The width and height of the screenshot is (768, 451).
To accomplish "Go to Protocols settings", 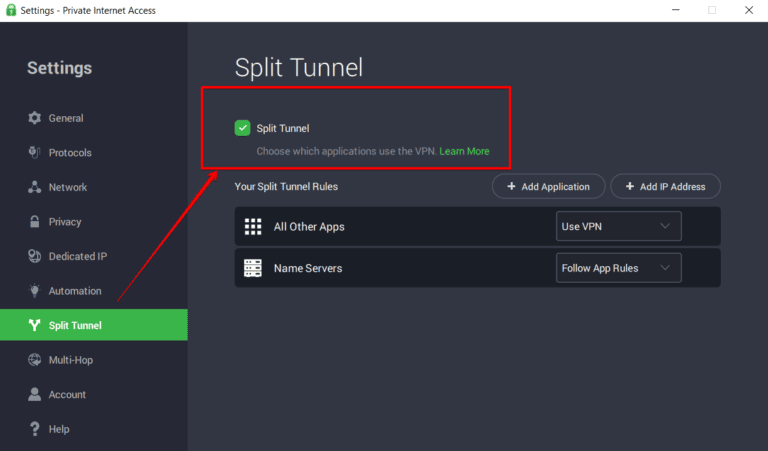I will coord(94,152).
